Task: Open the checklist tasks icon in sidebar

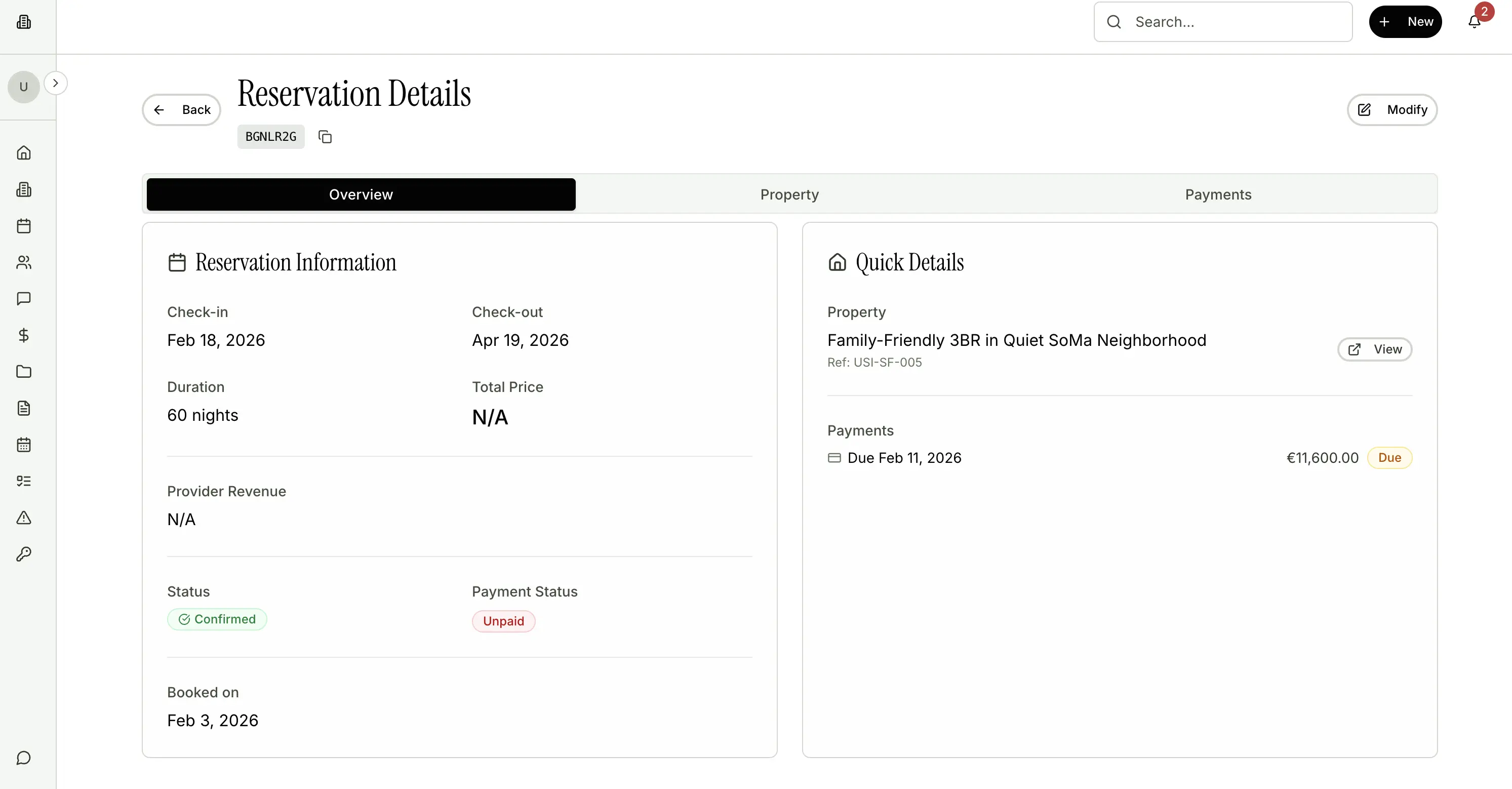Action: click(23, 482)
